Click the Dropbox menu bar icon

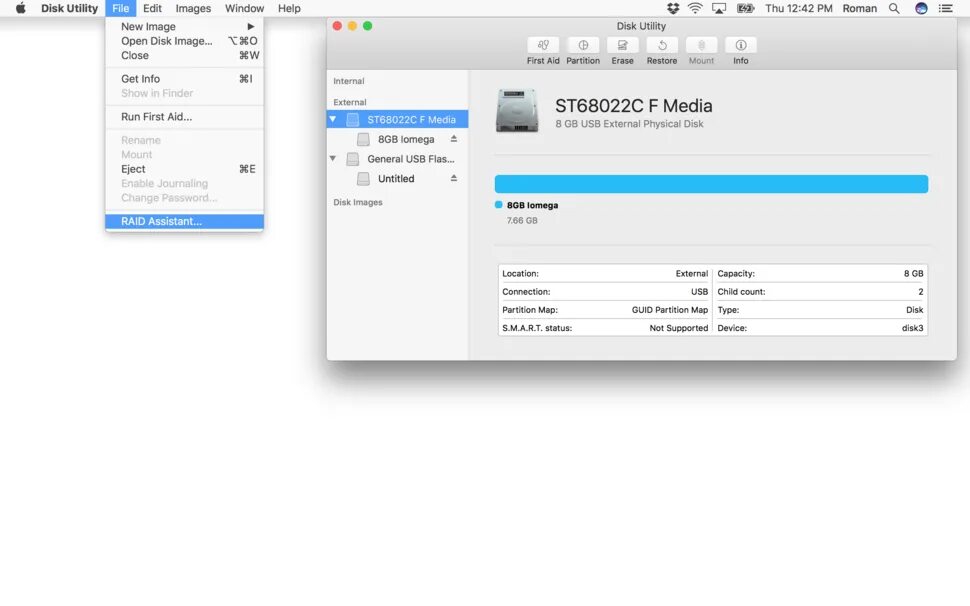tap(673, 8)
